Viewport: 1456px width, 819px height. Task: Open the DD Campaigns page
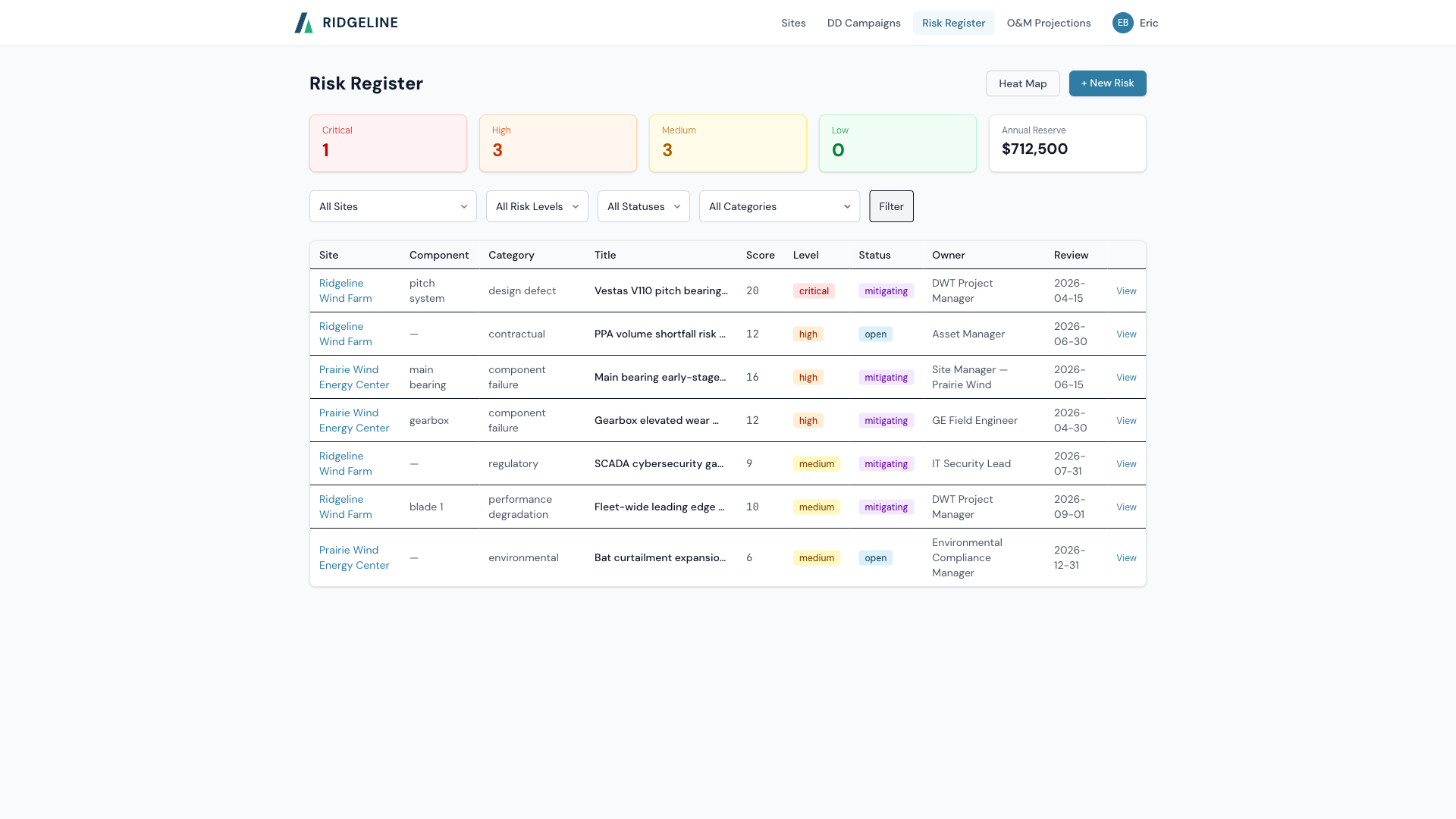(864, 23)
